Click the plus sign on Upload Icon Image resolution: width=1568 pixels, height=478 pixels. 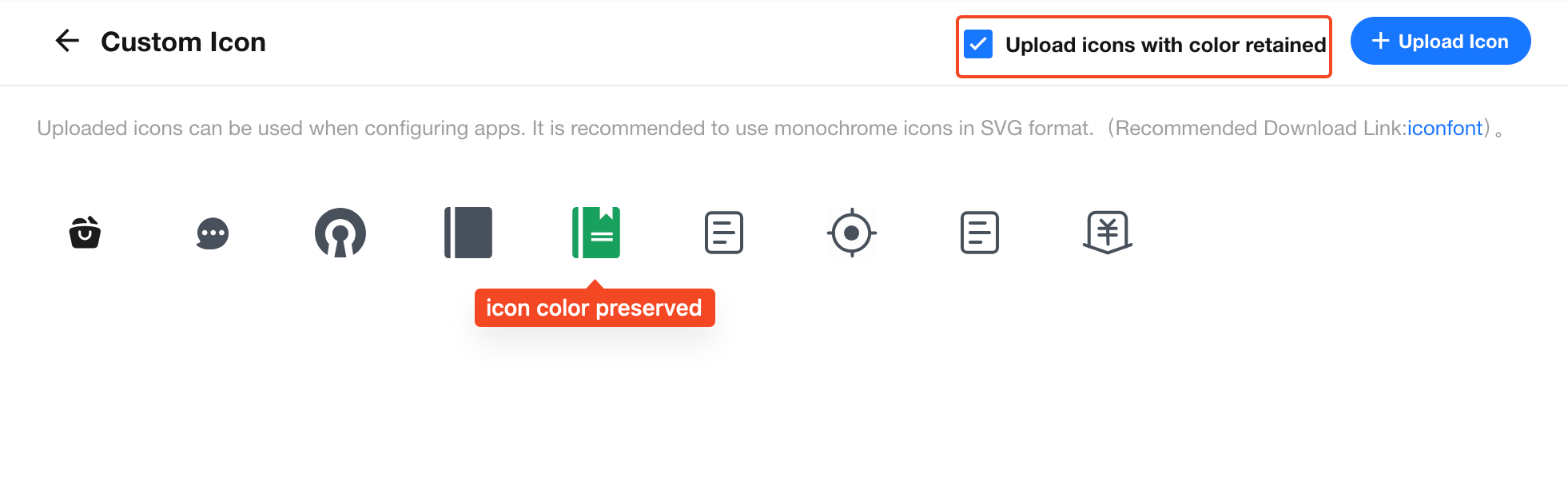[x=1380, y=41]
